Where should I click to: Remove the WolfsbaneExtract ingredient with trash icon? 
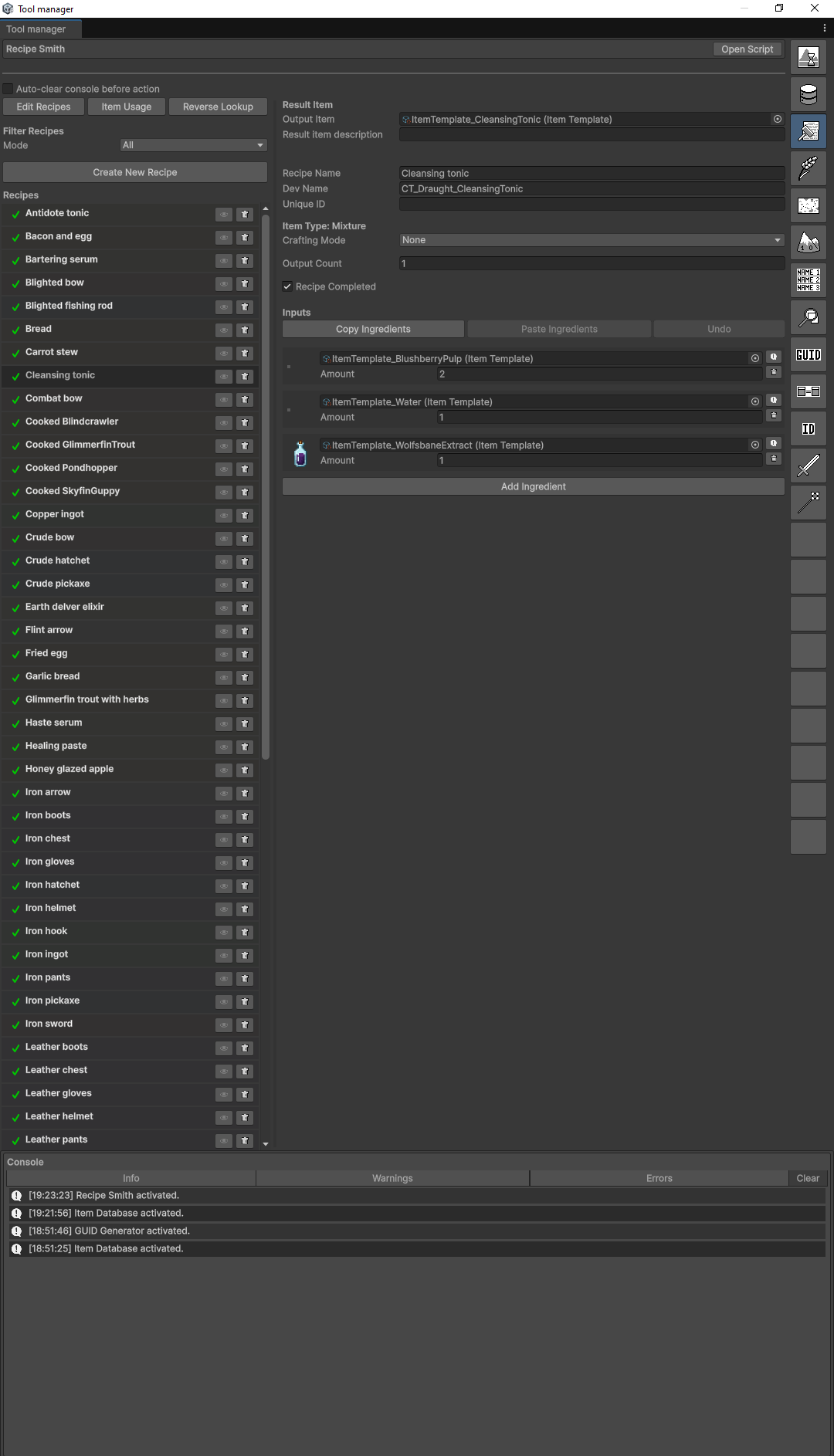[773, 459]
